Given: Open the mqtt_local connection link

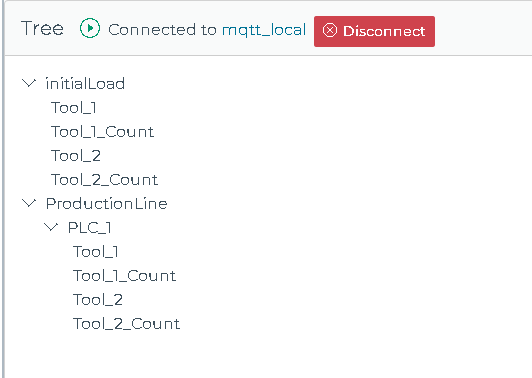Looking at the screenshot, I should [x=264, y=30].
